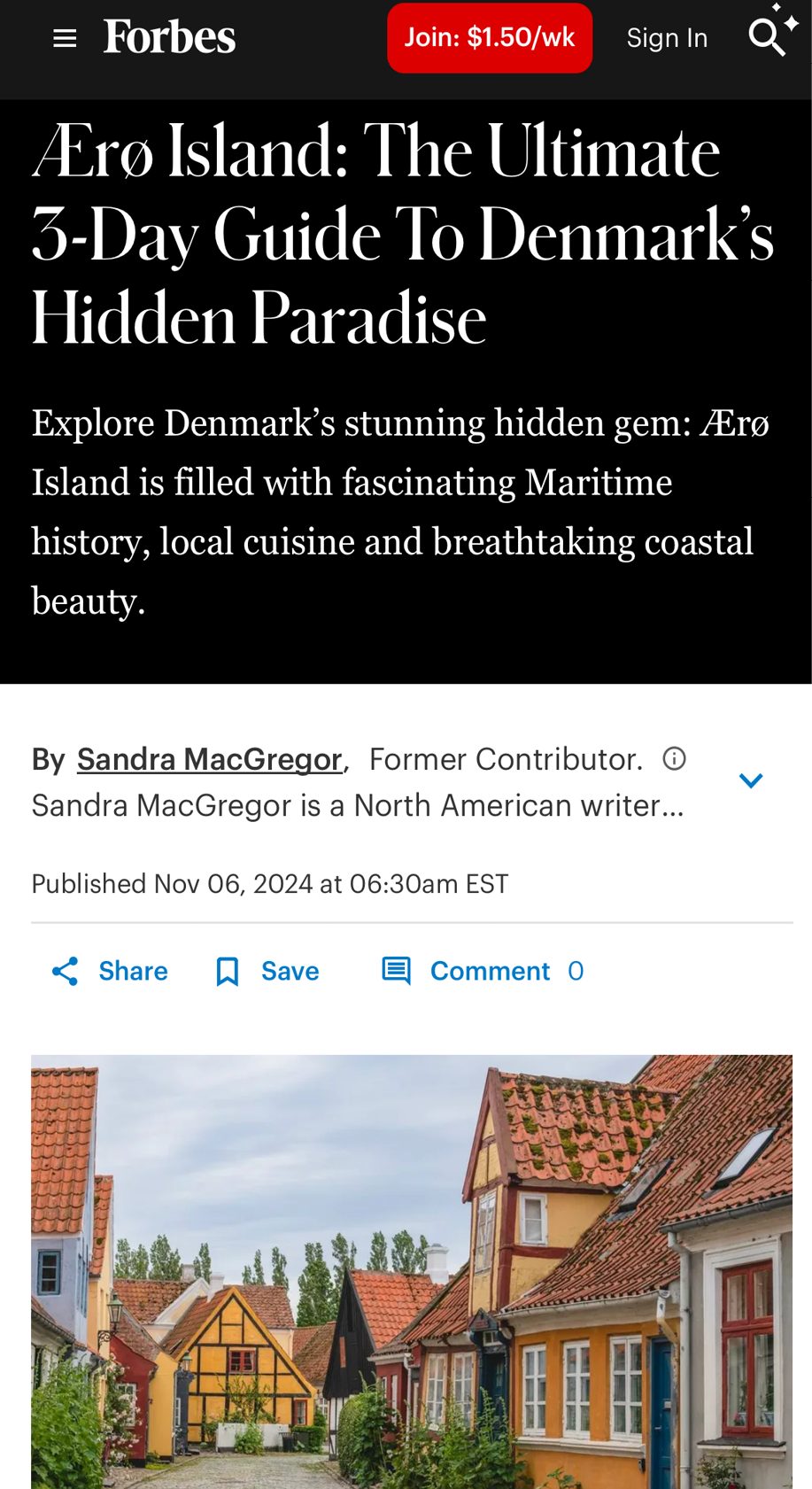
Task: Click the Share label
Action: tap(133, 972)
